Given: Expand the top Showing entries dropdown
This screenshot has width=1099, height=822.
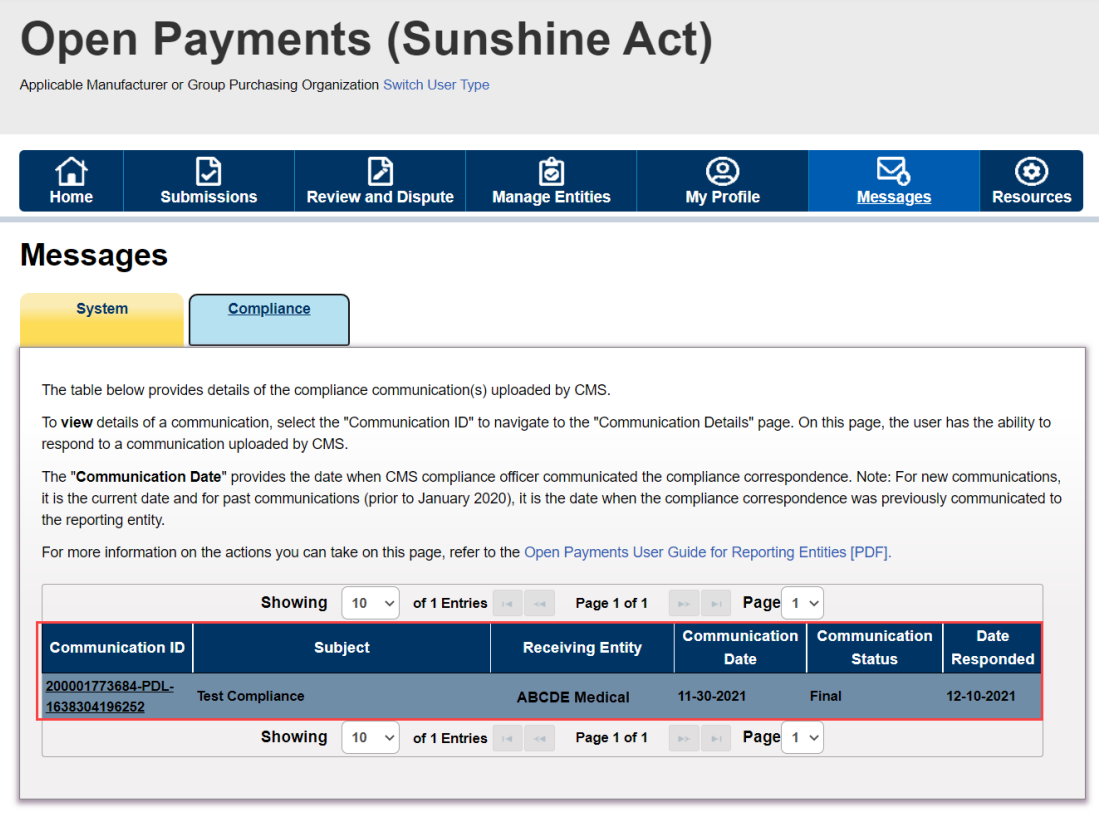Looking at the screenshot, I should coord(370,603).
